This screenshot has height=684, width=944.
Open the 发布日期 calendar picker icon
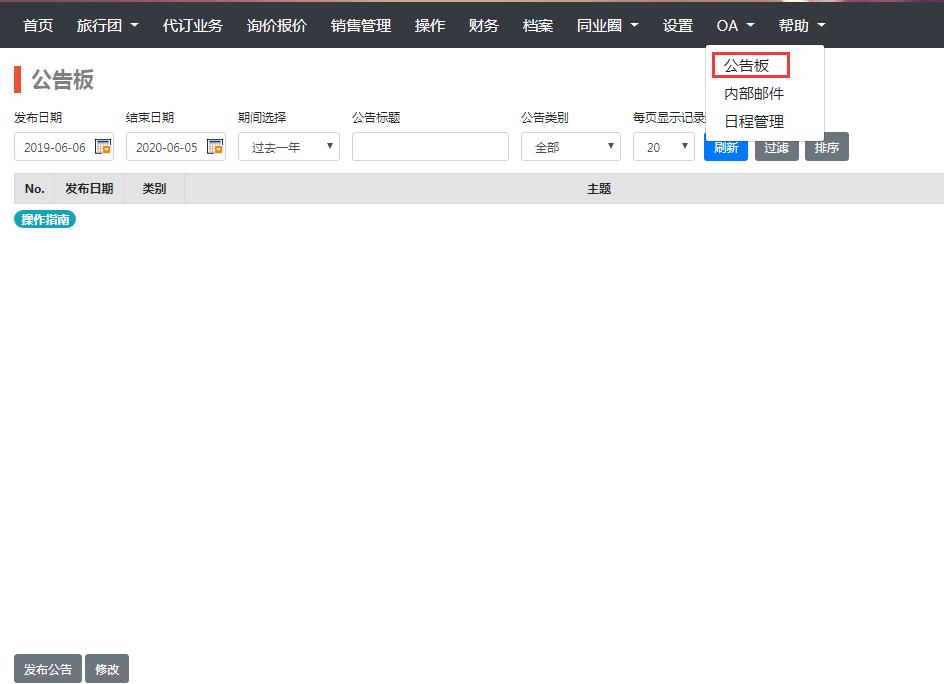(103, 146)
